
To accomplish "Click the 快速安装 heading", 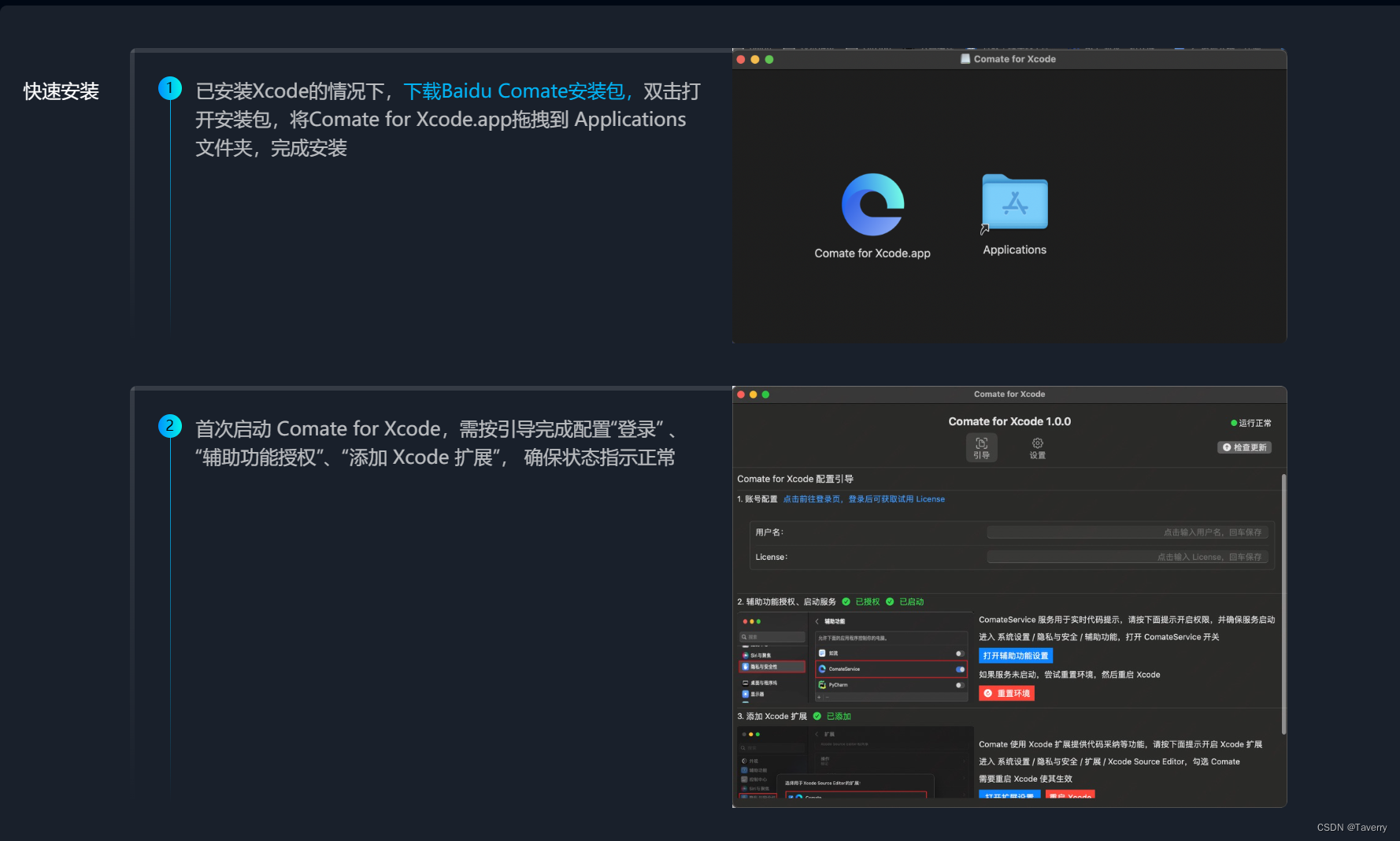I will 61,91.
